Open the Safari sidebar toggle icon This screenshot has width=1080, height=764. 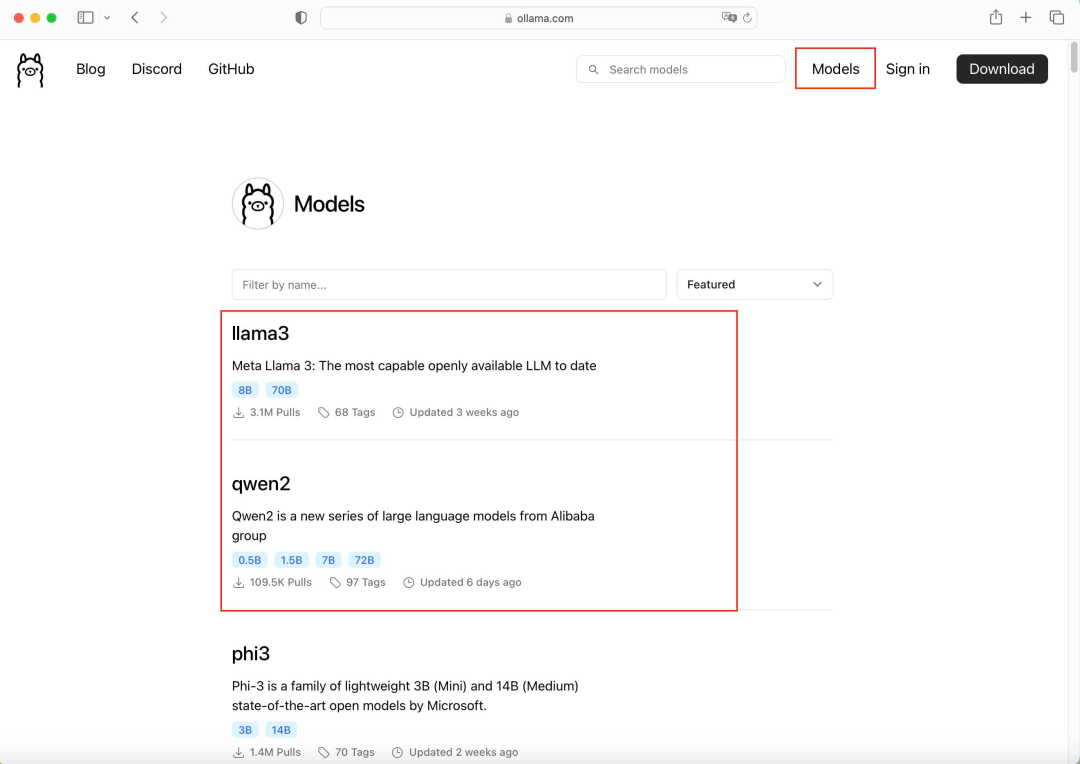(85, 18)
